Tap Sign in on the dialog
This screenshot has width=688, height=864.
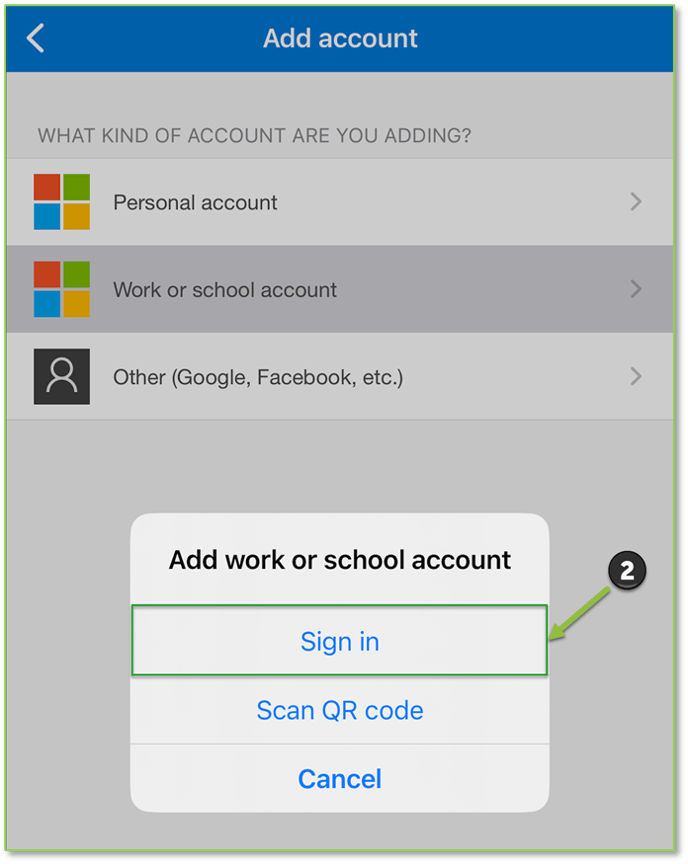(x=339, y=640)
